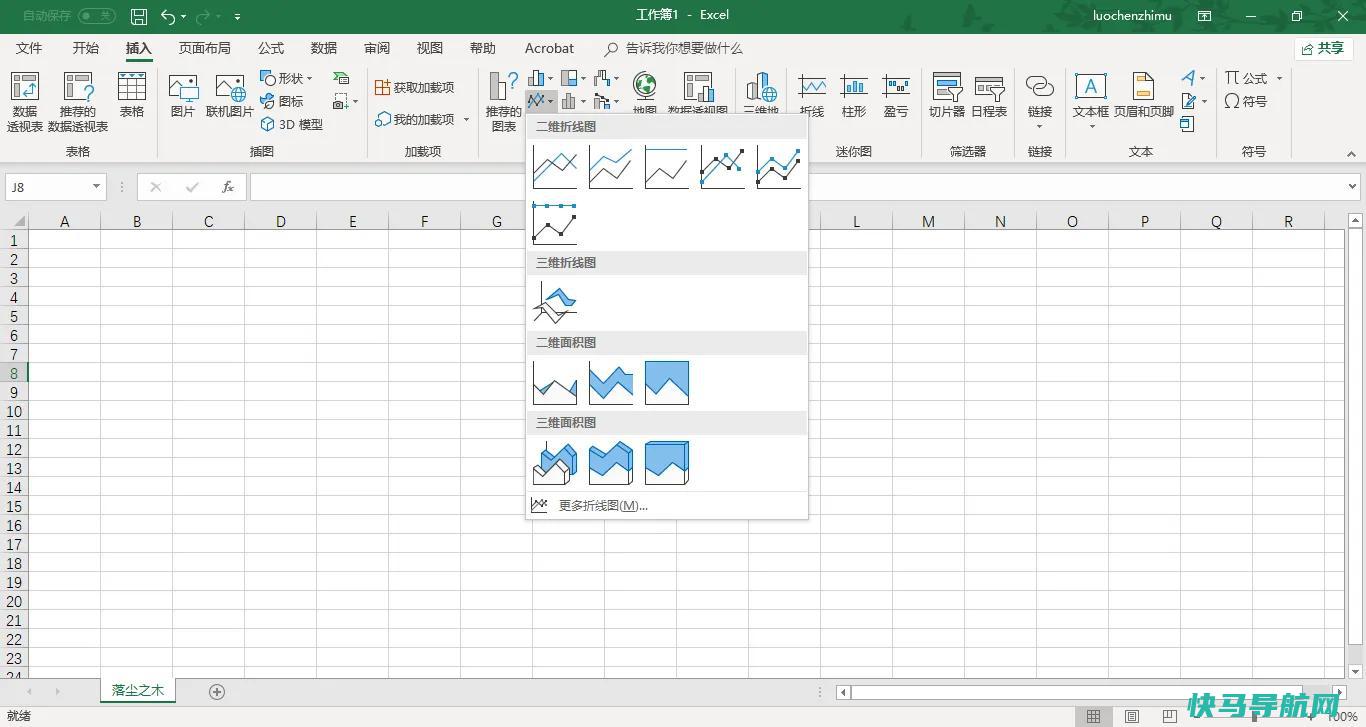This screenshot has width=1366, height=727.
Task: Select the 2-D Stacked Area chart type
Action: [611, 383]
